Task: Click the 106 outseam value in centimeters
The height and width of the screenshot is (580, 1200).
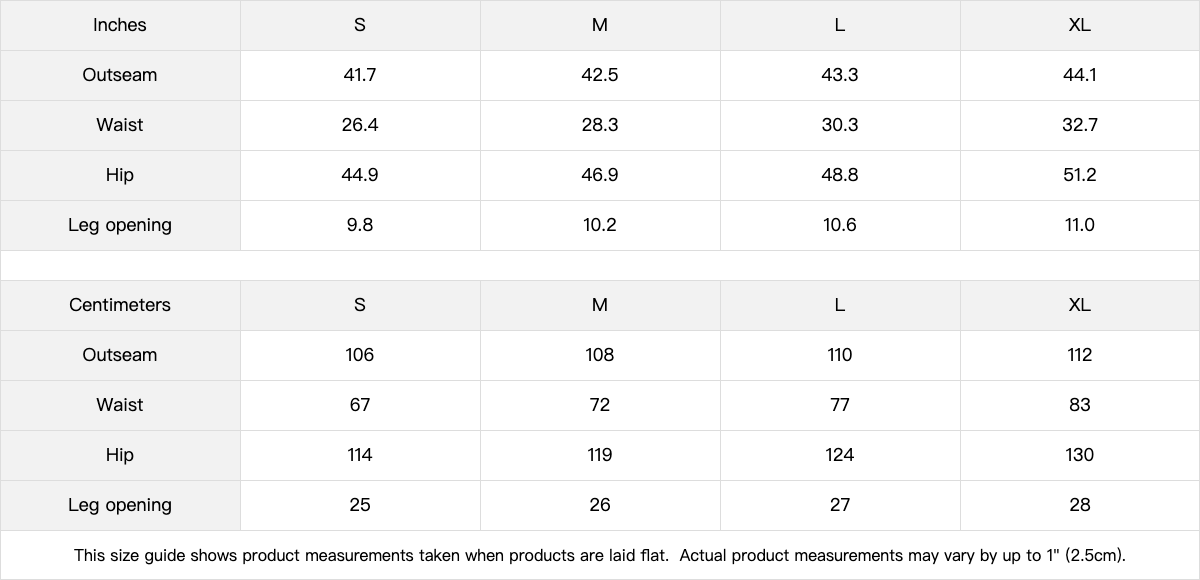Action: pyautogui.click(x=360, y=355)
